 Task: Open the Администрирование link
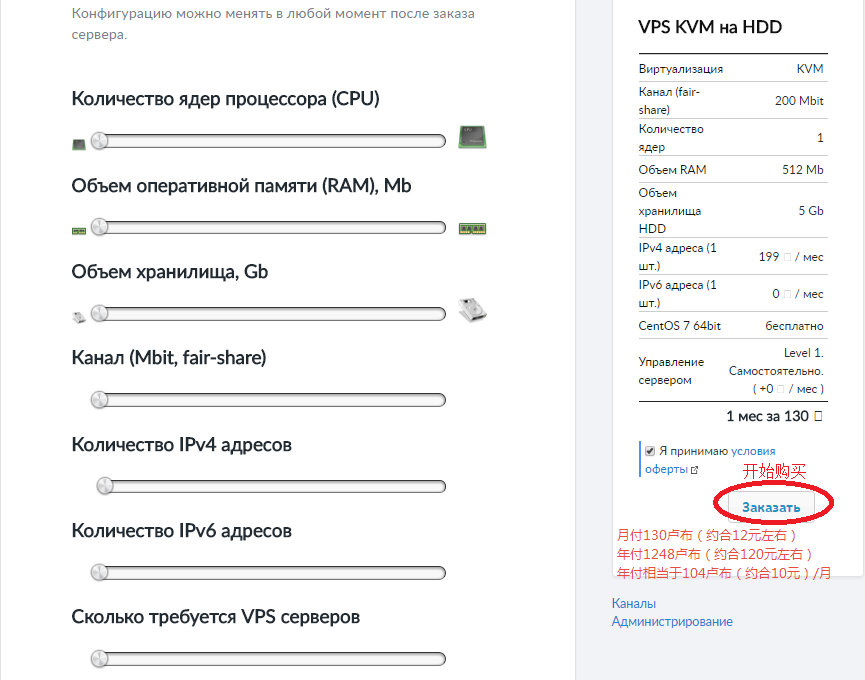(x=672, y=622)
